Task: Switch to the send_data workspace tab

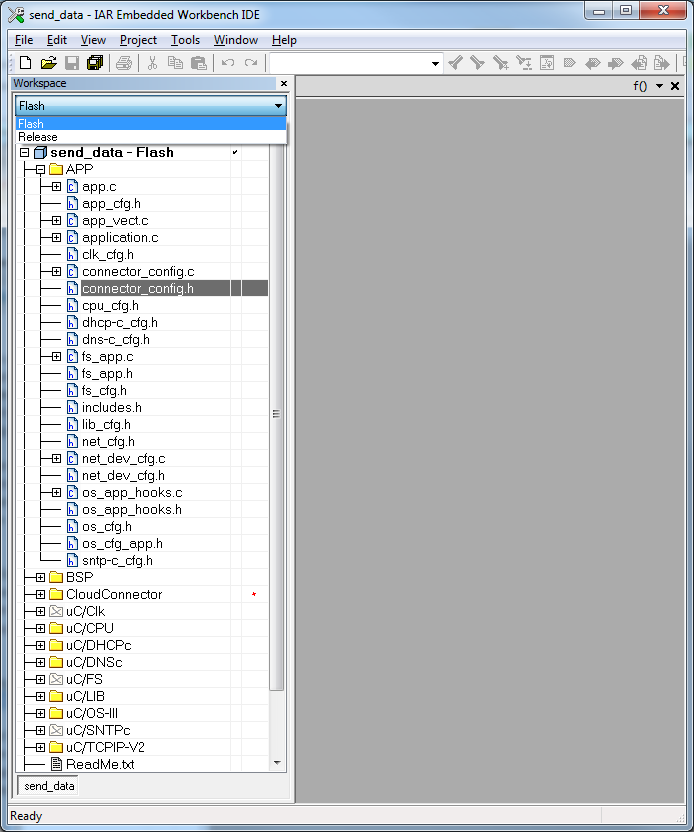Action: tap(49, 786)
